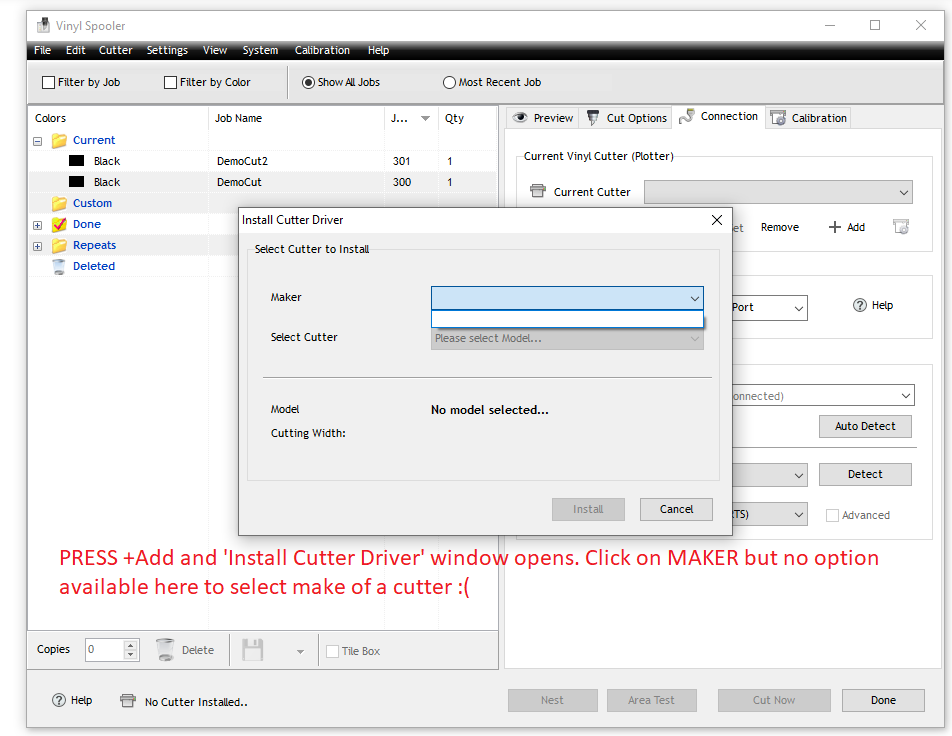Select the Deleted tree item

[x=94, y=267]
